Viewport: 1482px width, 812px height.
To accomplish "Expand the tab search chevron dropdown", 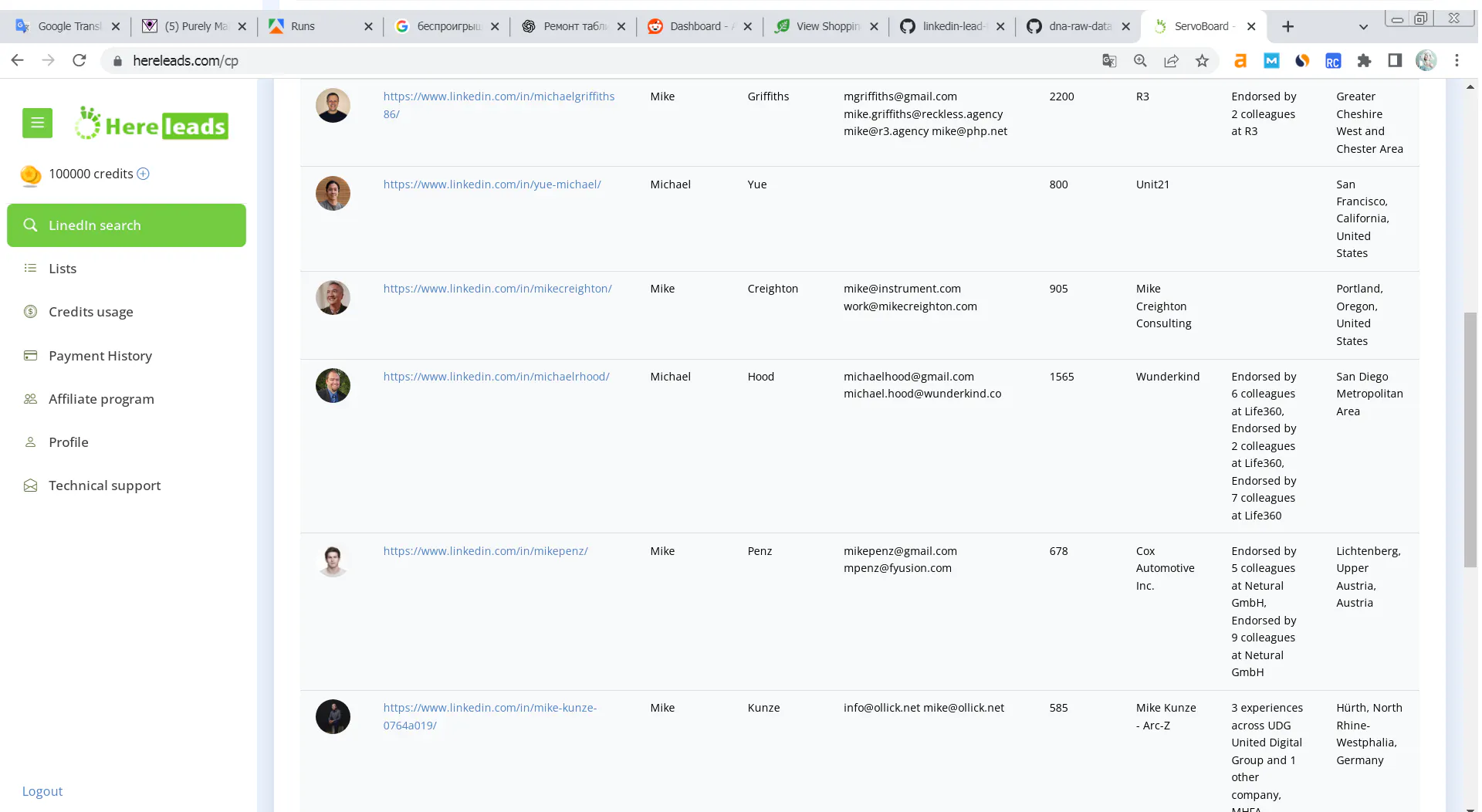I will point(1363,26).
